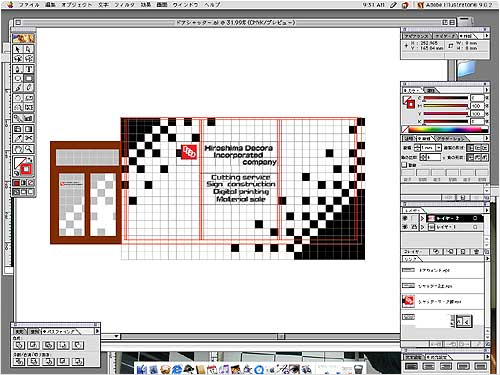Screen dimensions: 500x375
Task: Choose the Ellipse tool
Action: coord(18,79)
